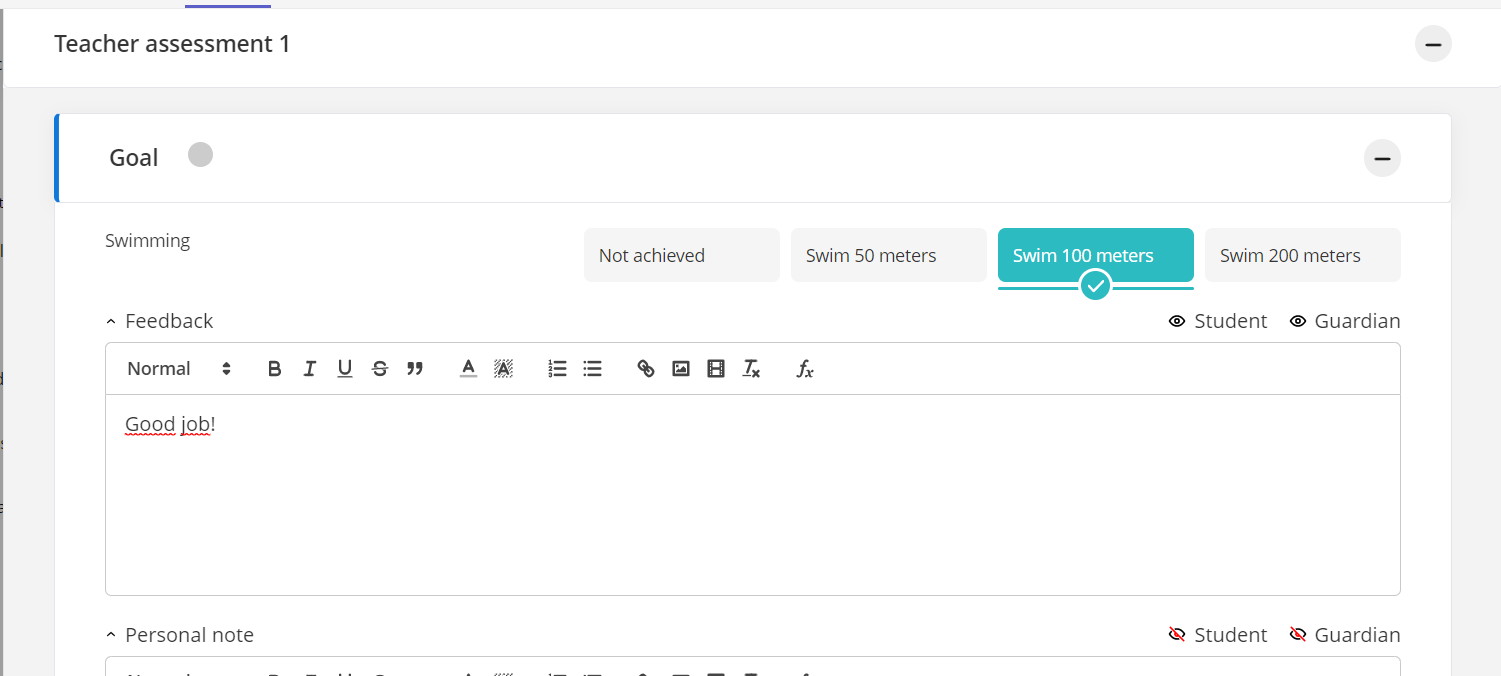
Task: Toggle Personal note visibility for Guardian
Action: coord(1345,635)
